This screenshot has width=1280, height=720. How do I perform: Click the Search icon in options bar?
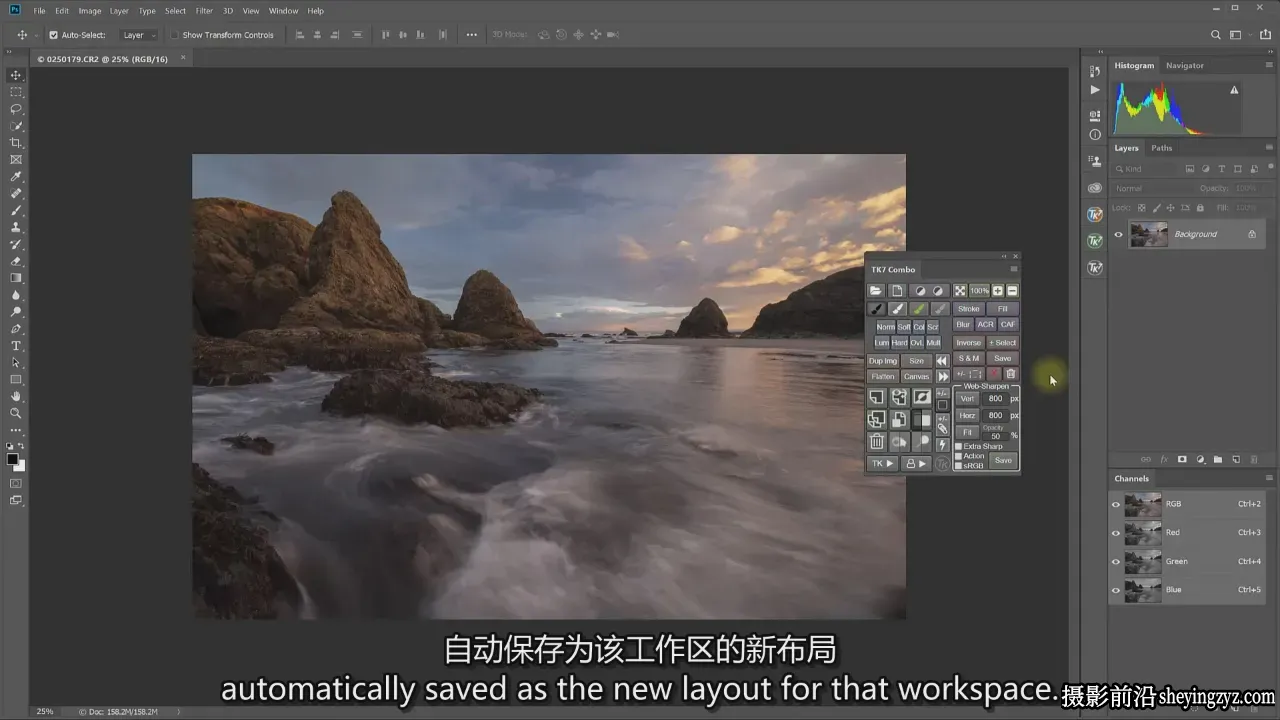click(x=1216, y=35)
